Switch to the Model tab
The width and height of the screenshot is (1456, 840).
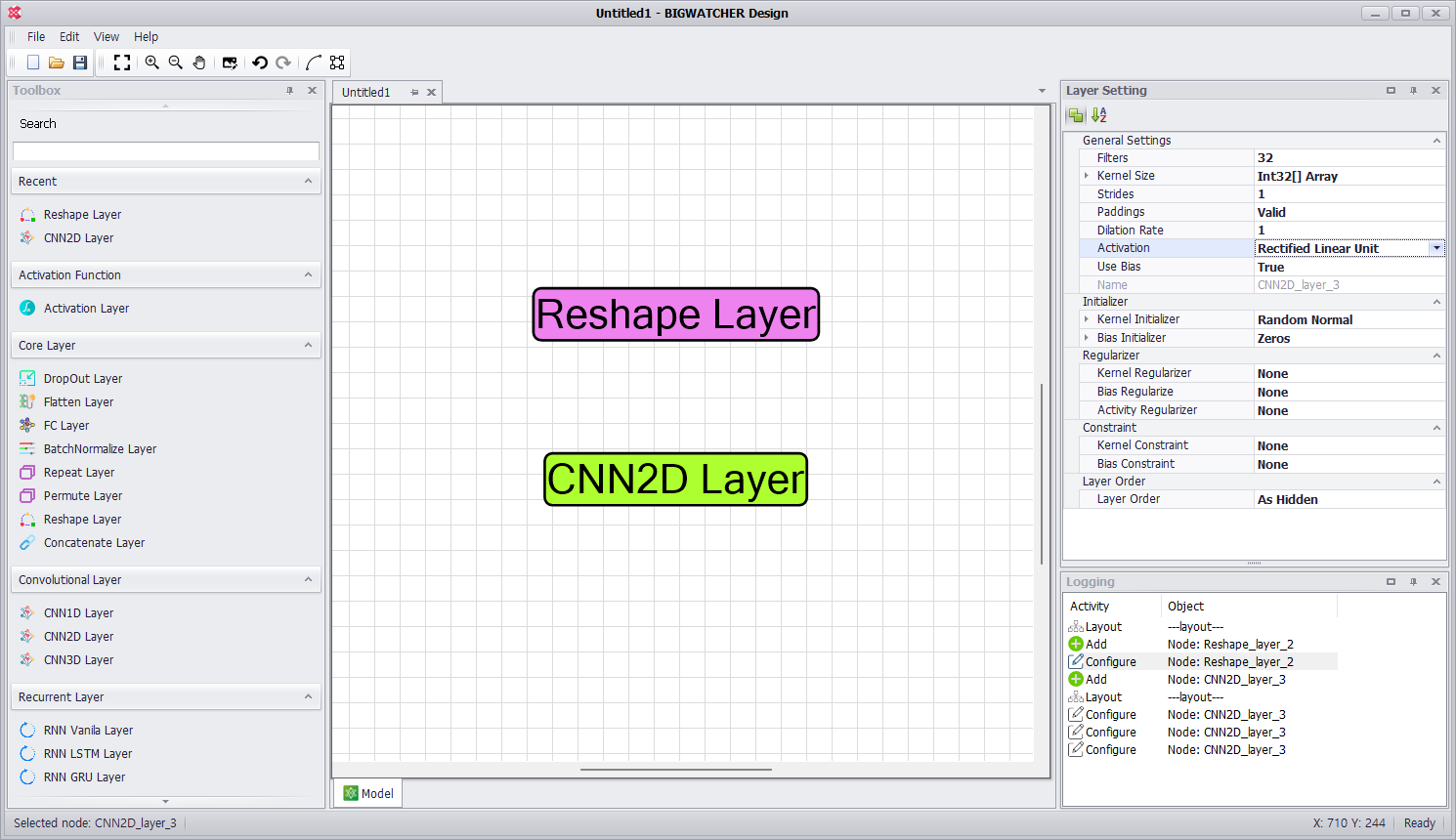pyautogui.click(x=369, y=793)
